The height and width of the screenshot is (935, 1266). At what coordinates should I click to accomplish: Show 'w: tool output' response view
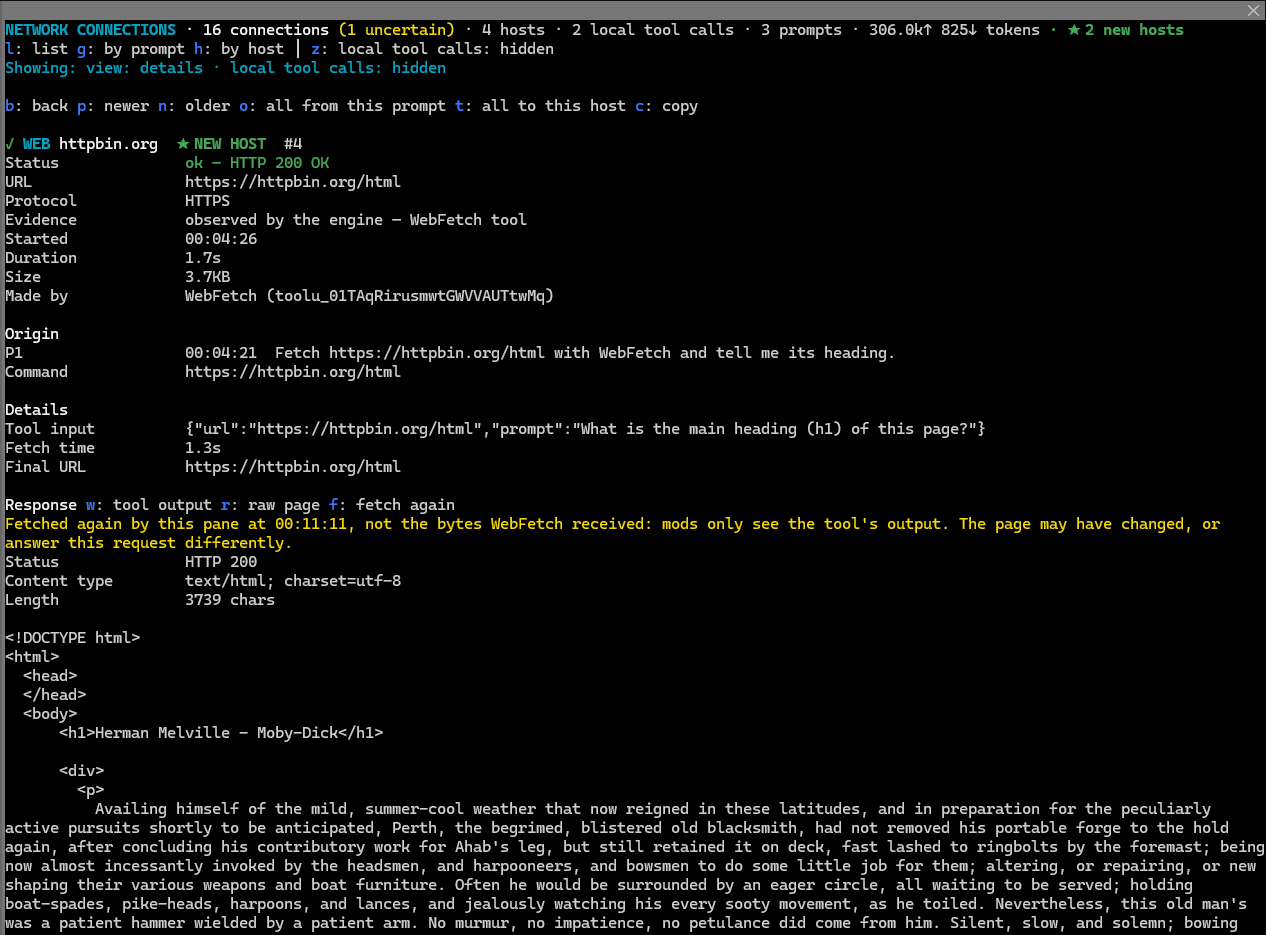click(x=148, y=504)
